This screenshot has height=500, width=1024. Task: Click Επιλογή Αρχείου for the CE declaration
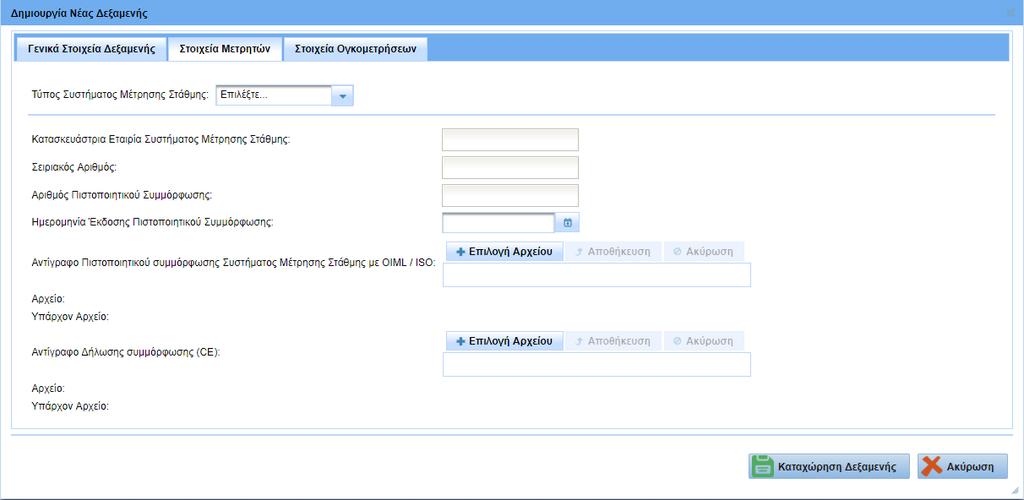[504, 341]
